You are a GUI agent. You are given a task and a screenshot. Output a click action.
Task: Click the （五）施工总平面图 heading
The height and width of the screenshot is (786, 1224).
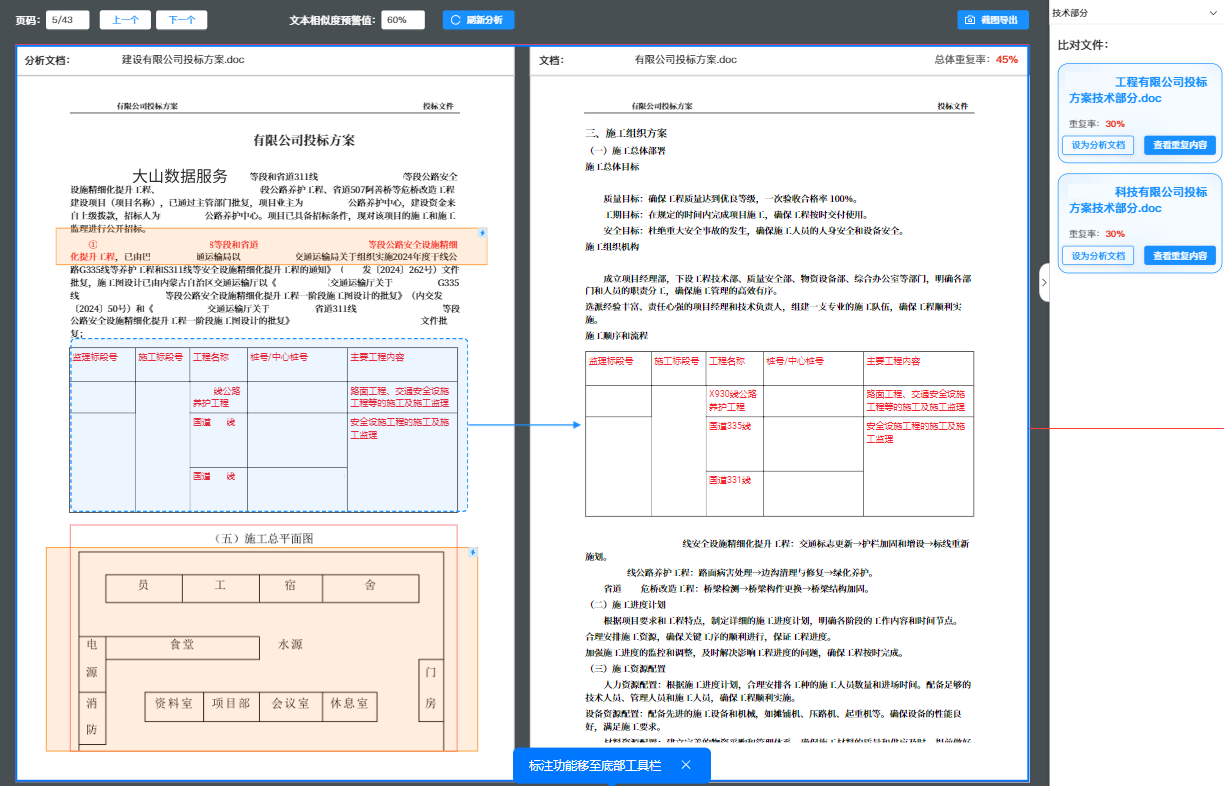click(x=264, y=539)
